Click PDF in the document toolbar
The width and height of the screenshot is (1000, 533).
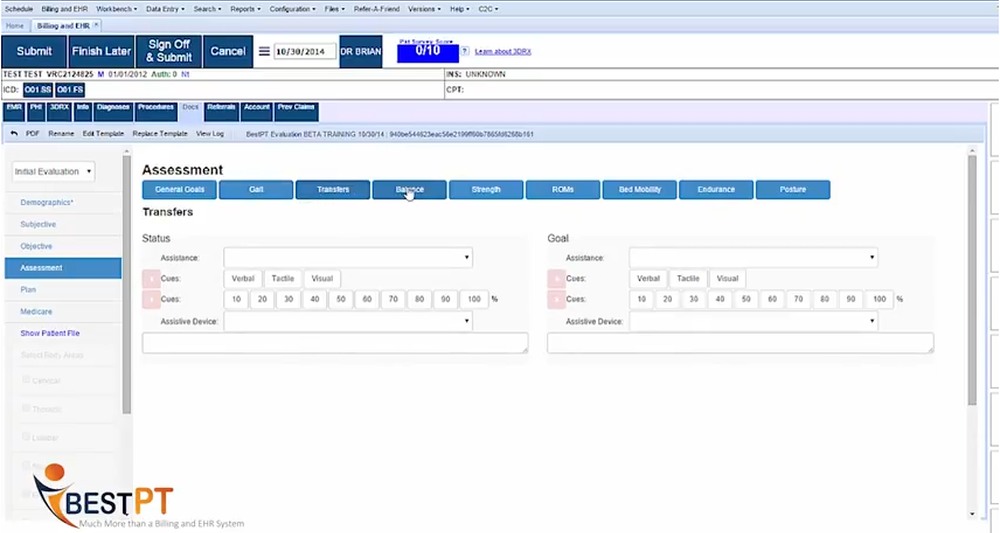(33, 134)
